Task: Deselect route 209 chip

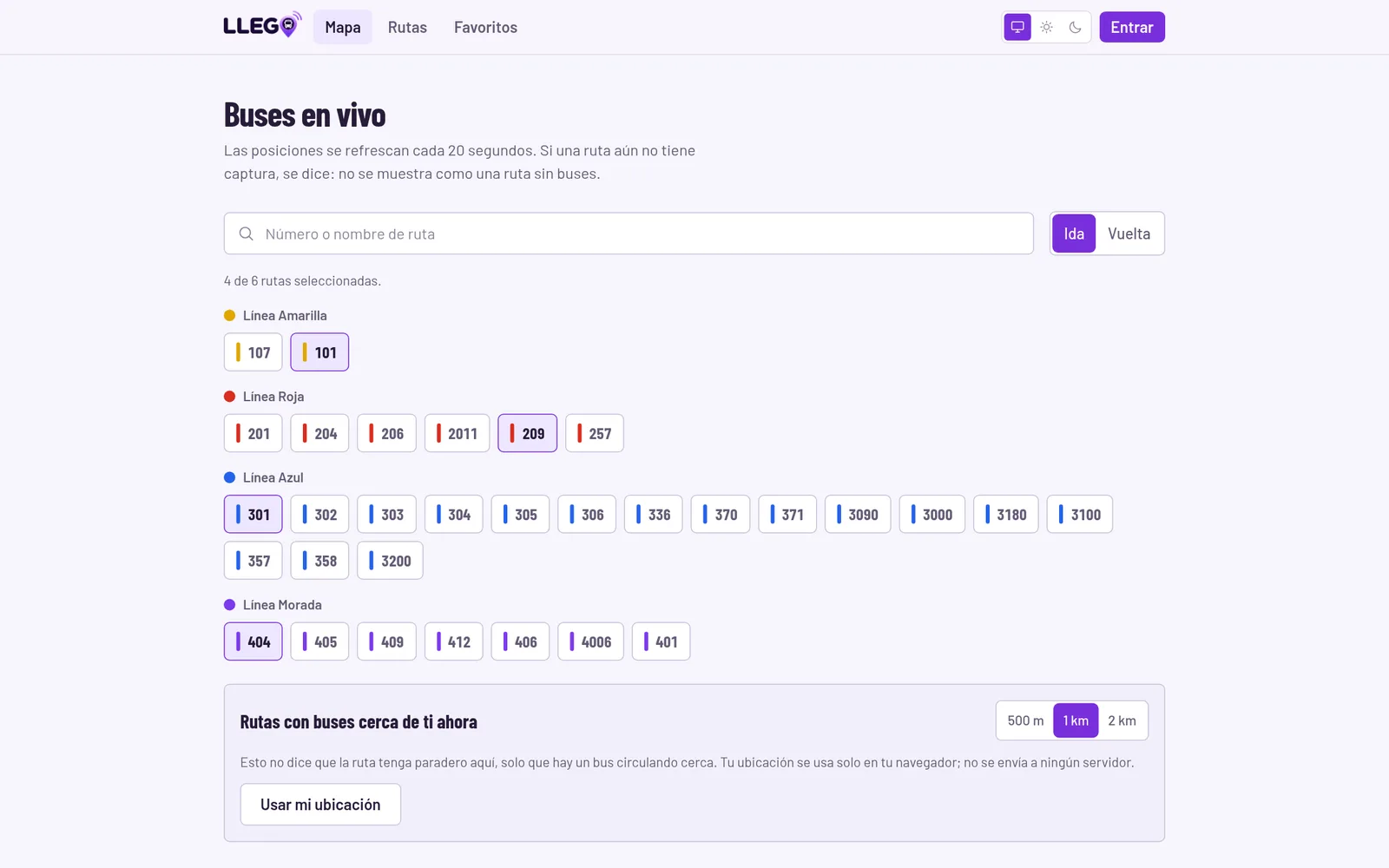Action: [x=527, y=433]
